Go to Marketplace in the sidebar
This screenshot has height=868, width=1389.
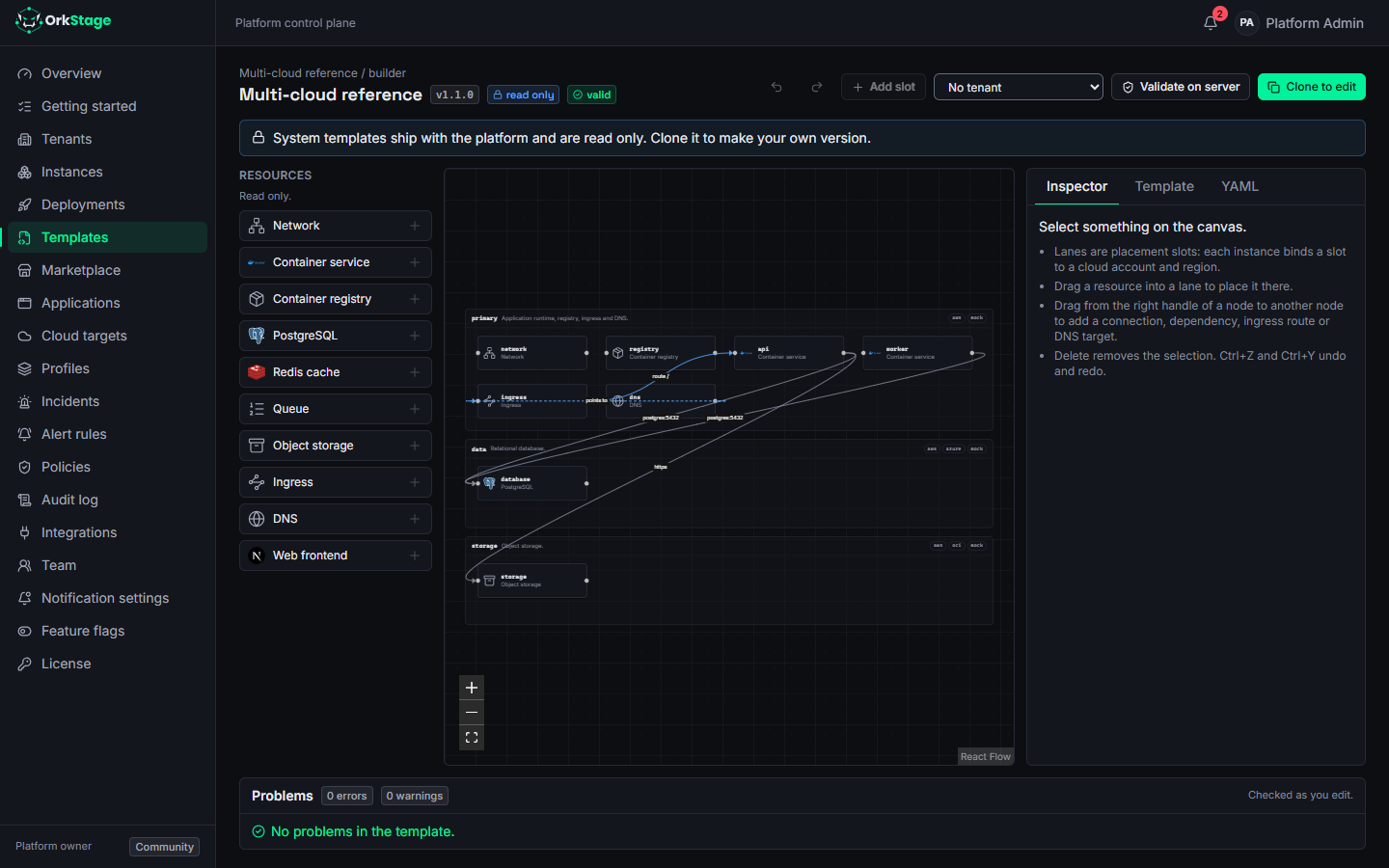tap(107, 270)
